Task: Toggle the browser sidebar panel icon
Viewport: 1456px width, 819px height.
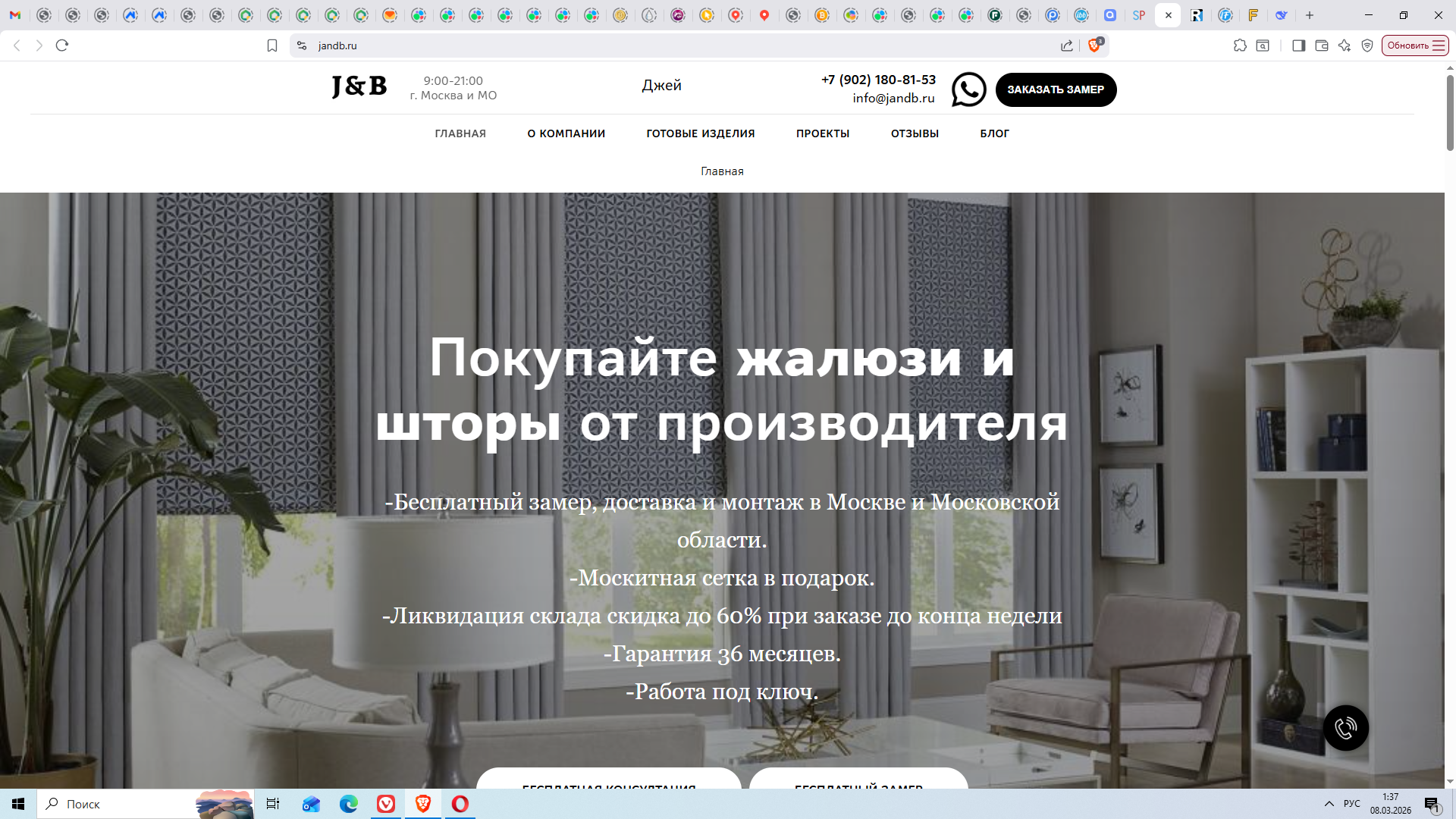Action: (x=1298, y=45)
